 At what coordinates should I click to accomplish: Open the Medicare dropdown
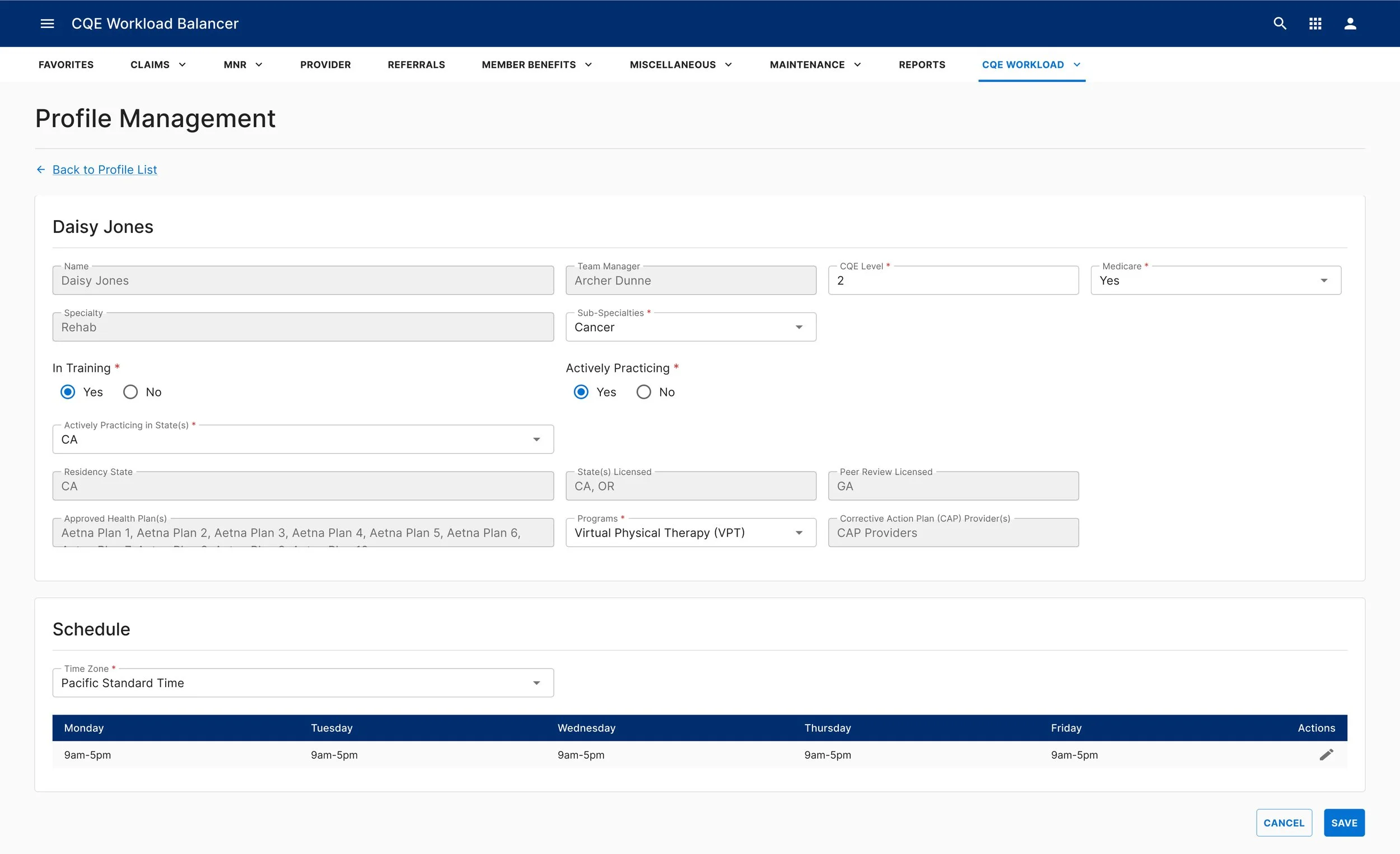(x=1215, y=281)
